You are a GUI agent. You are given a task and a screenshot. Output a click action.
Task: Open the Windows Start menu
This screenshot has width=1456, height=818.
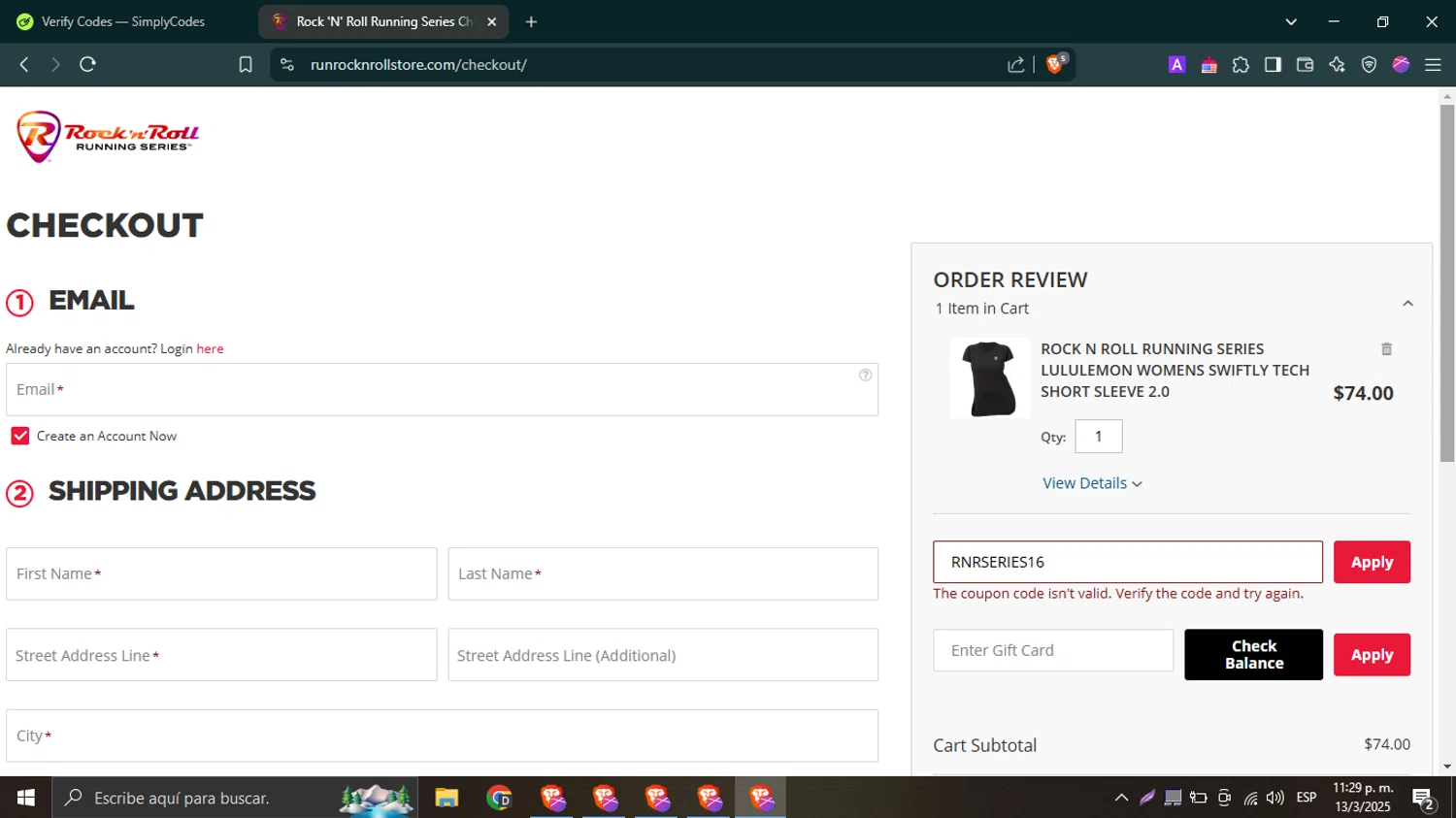26,798
